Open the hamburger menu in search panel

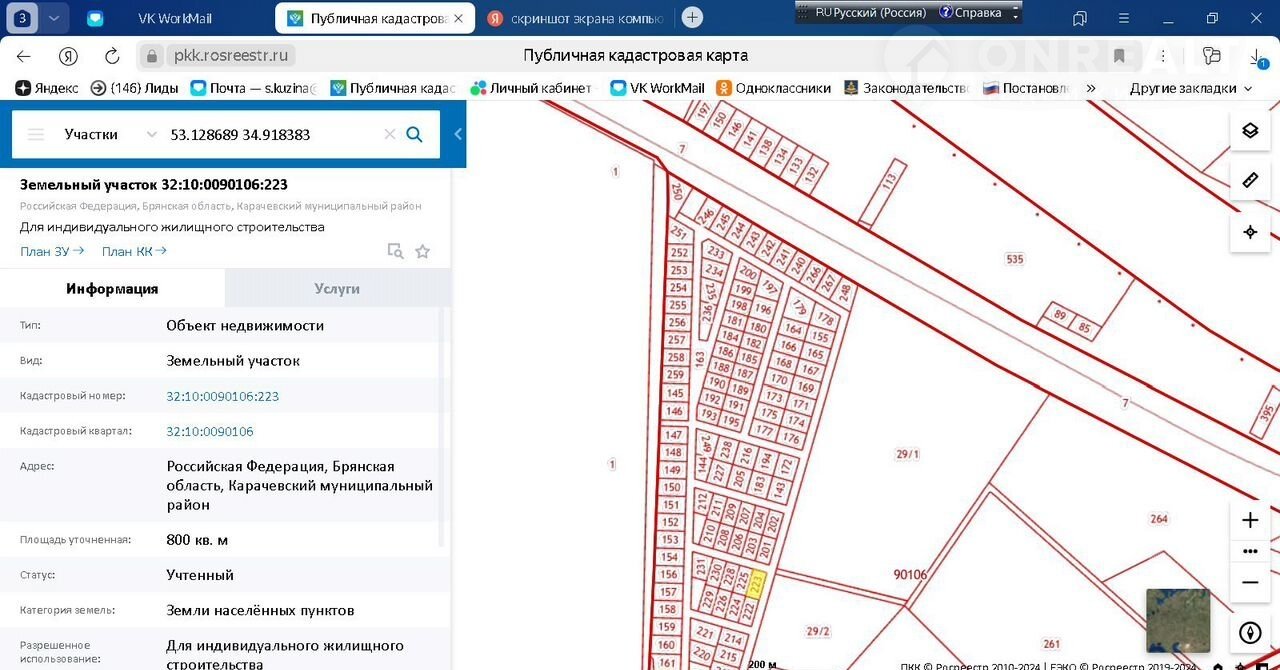tap(36, 134)
